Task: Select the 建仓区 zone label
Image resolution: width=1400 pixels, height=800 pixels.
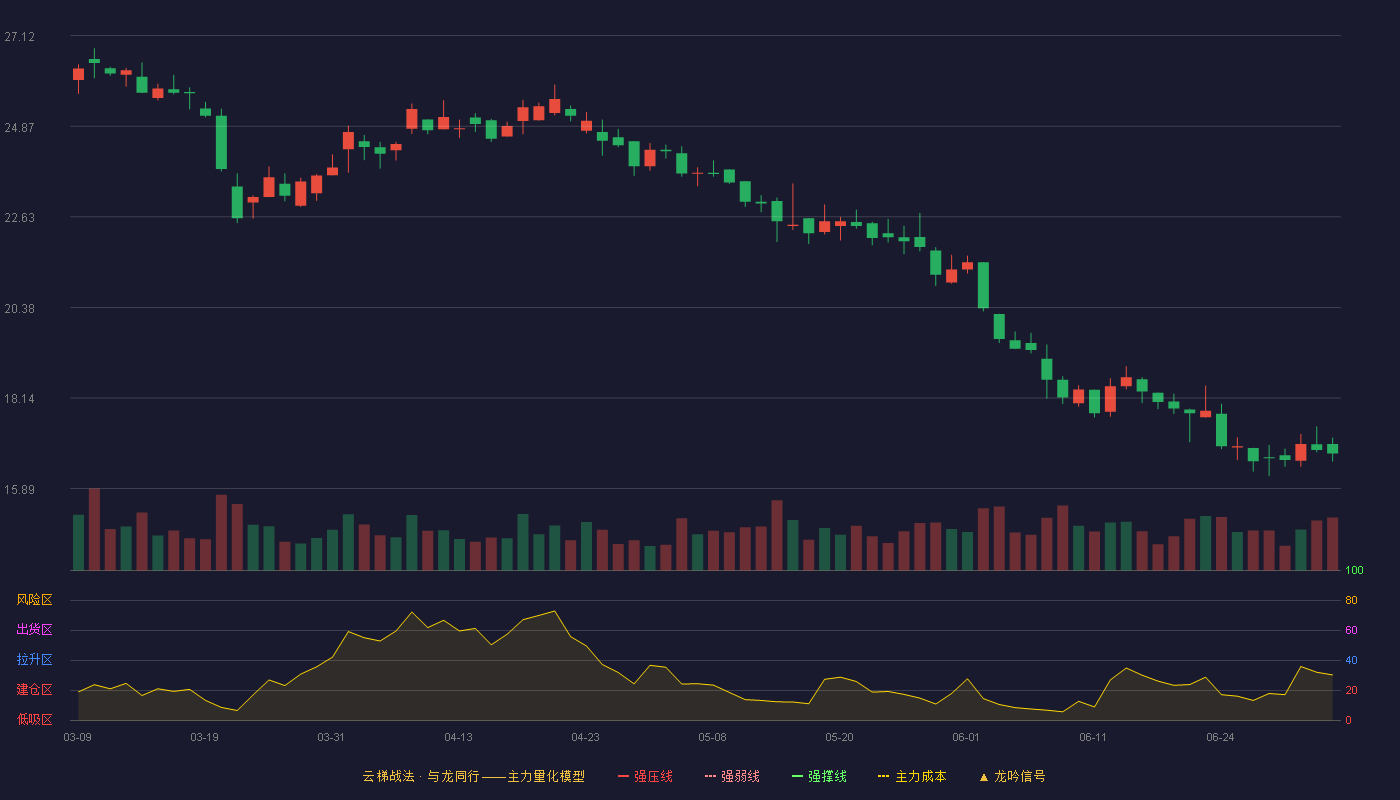Action: [34, 690]
